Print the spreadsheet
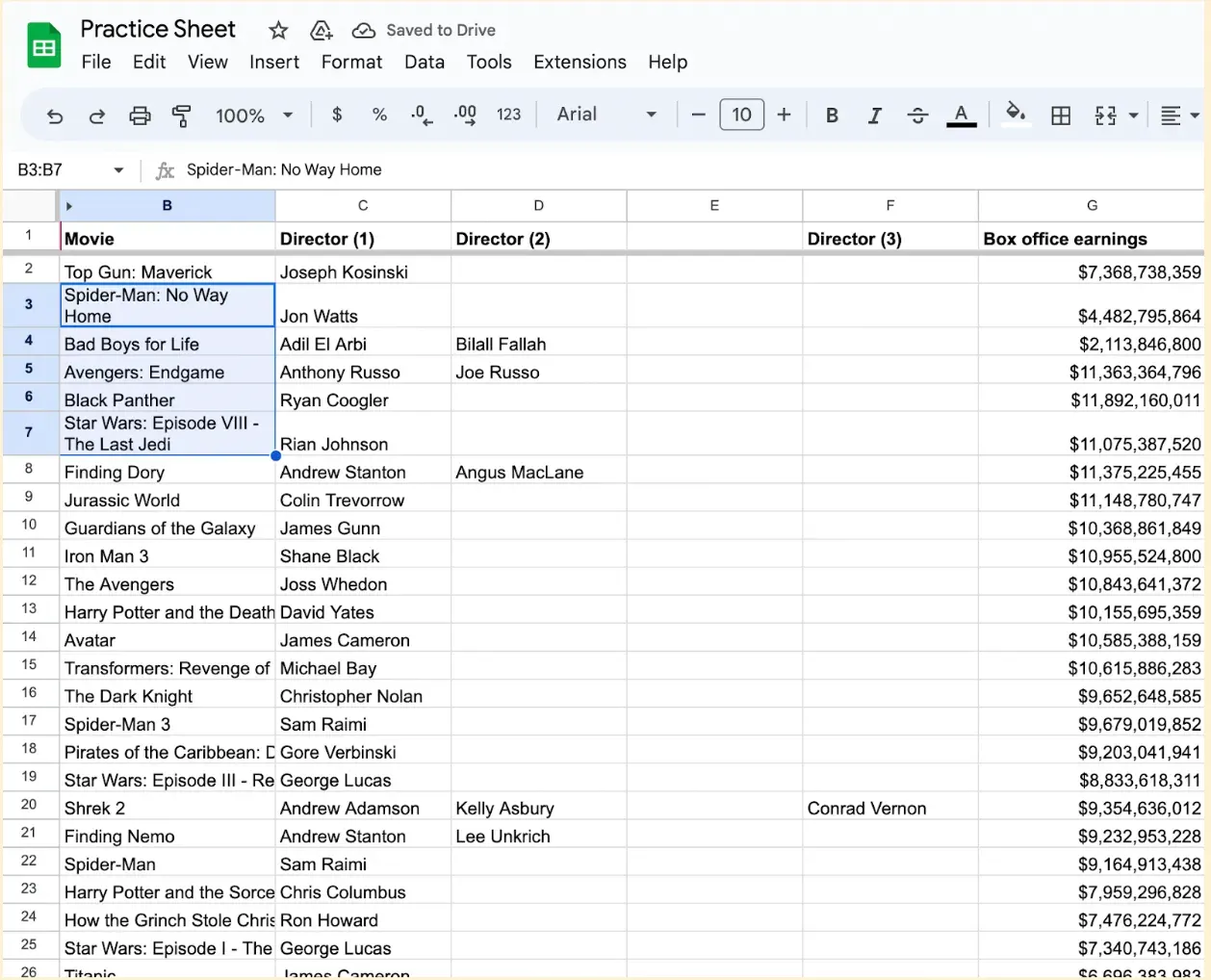 [x=140, y=116]
